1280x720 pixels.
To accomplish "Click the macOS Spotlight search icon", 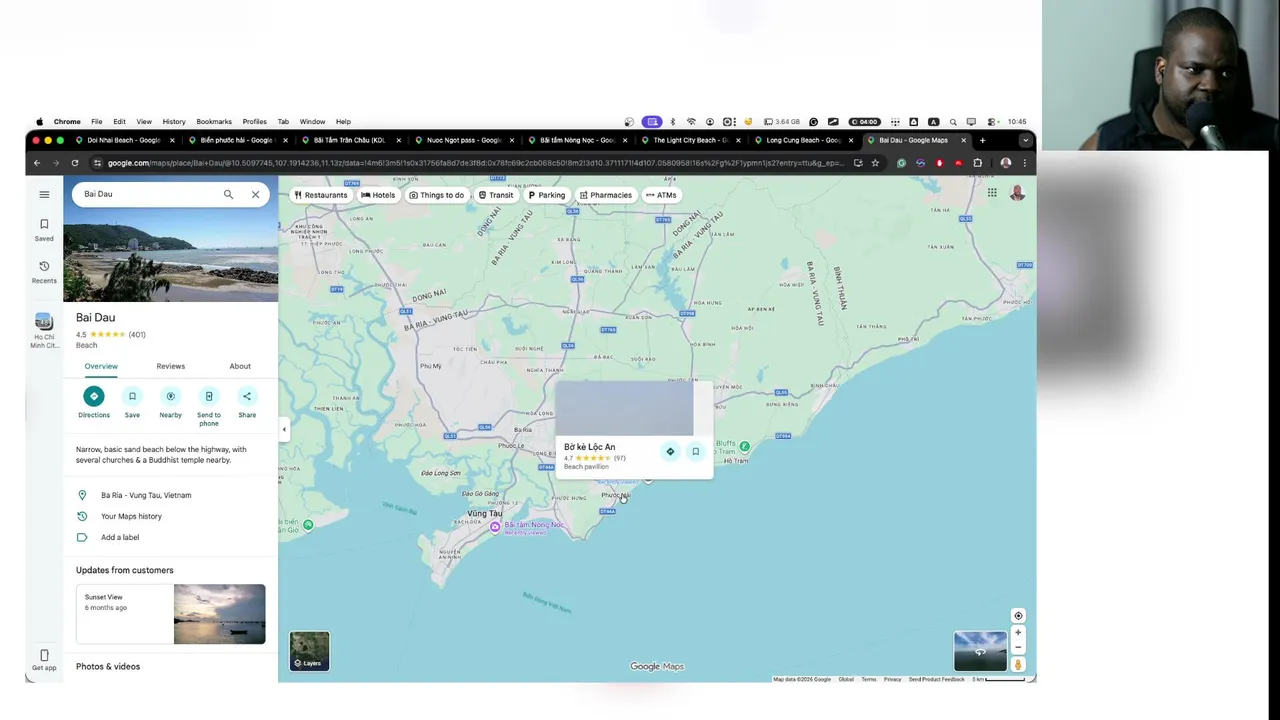I will pyautogui.click(x=953, y=122).
